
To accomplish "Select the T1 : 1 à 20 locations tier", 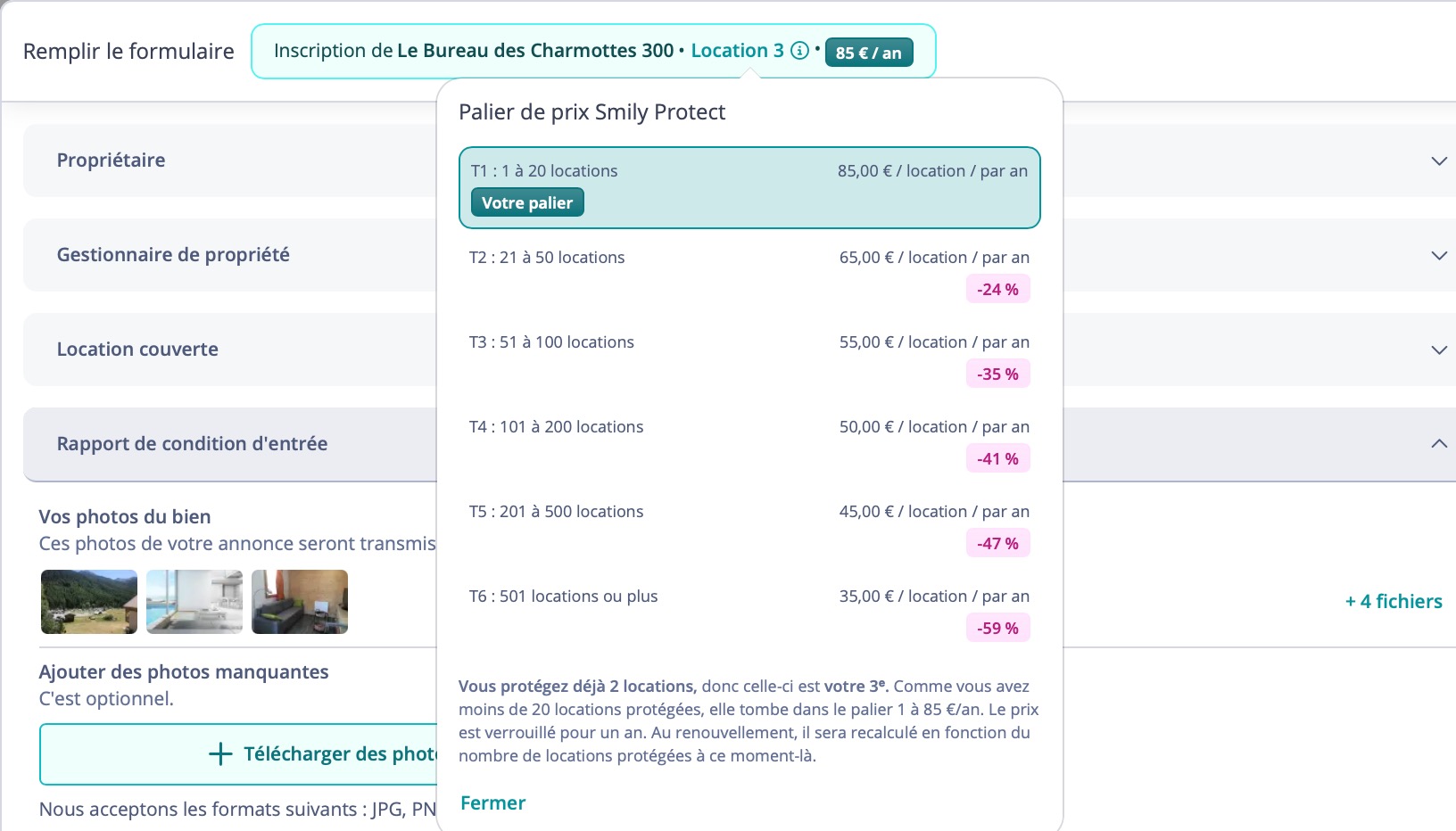I will 749,188.
